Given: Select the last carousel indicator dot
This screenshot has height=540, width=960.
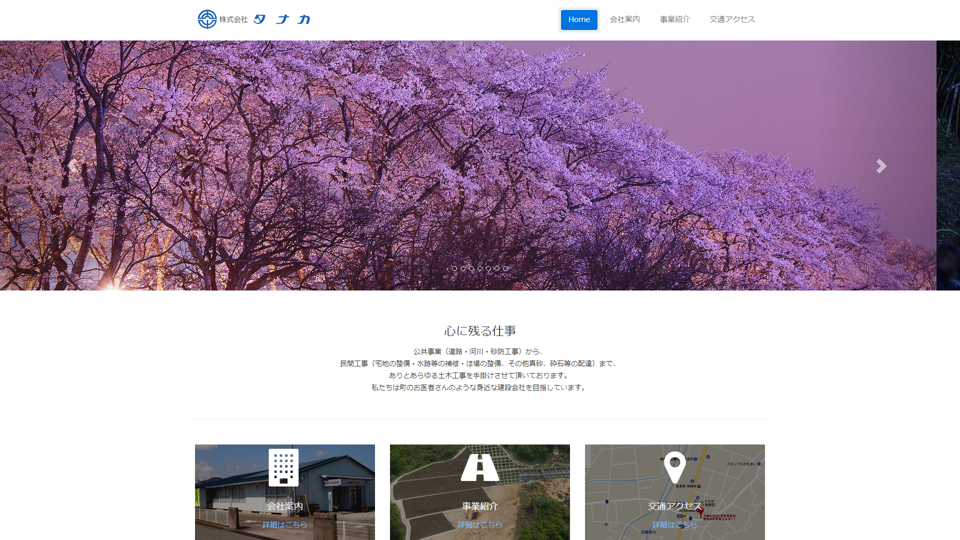Looking at the screenshot, I should [505, 268].
